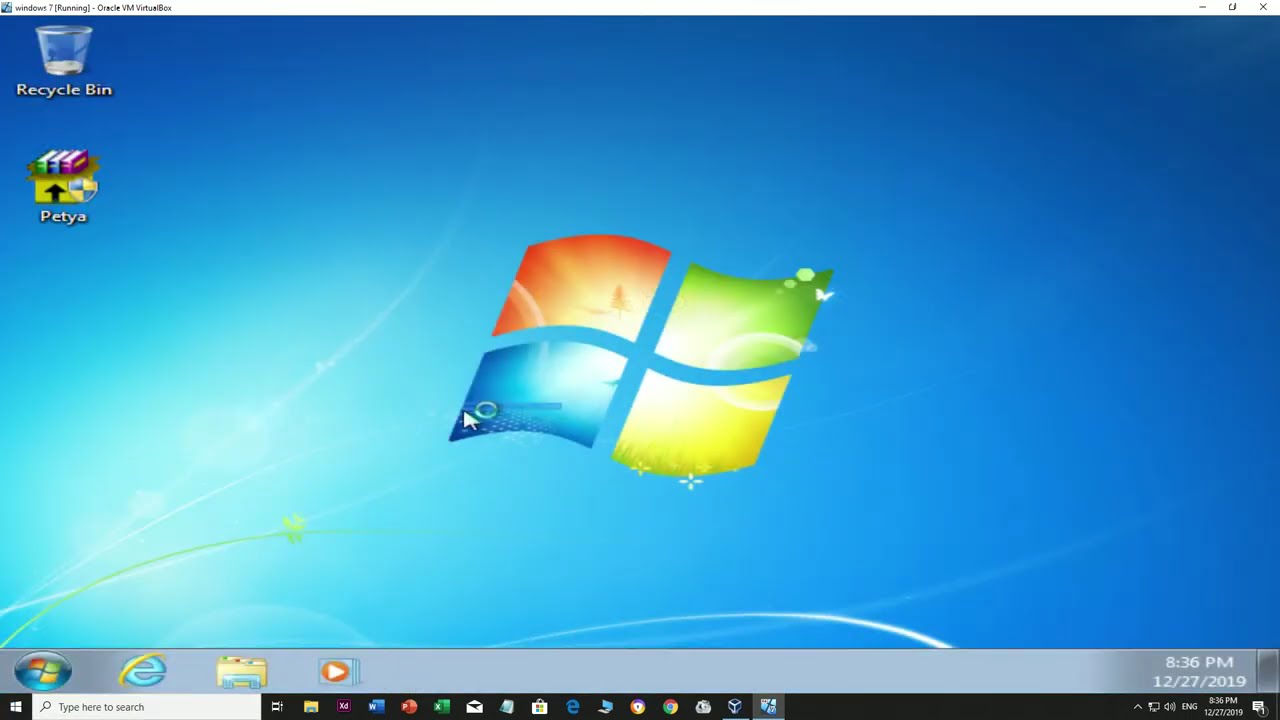This screenshot has height=720, width=1280.
Task: Launch Microsoft Edge from host taskbar
Action: [x=572, y=707]
